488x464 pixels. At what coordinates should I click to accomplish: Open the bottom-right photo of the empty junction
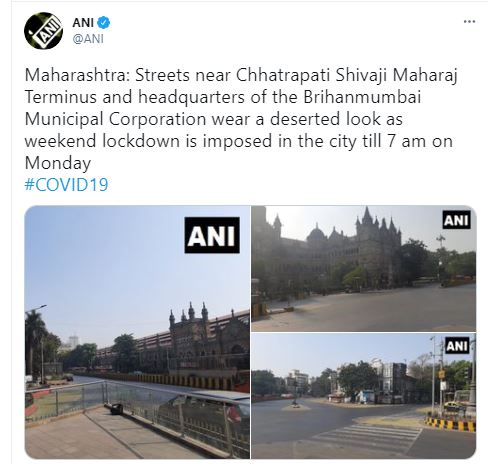(x=364, y=396)
